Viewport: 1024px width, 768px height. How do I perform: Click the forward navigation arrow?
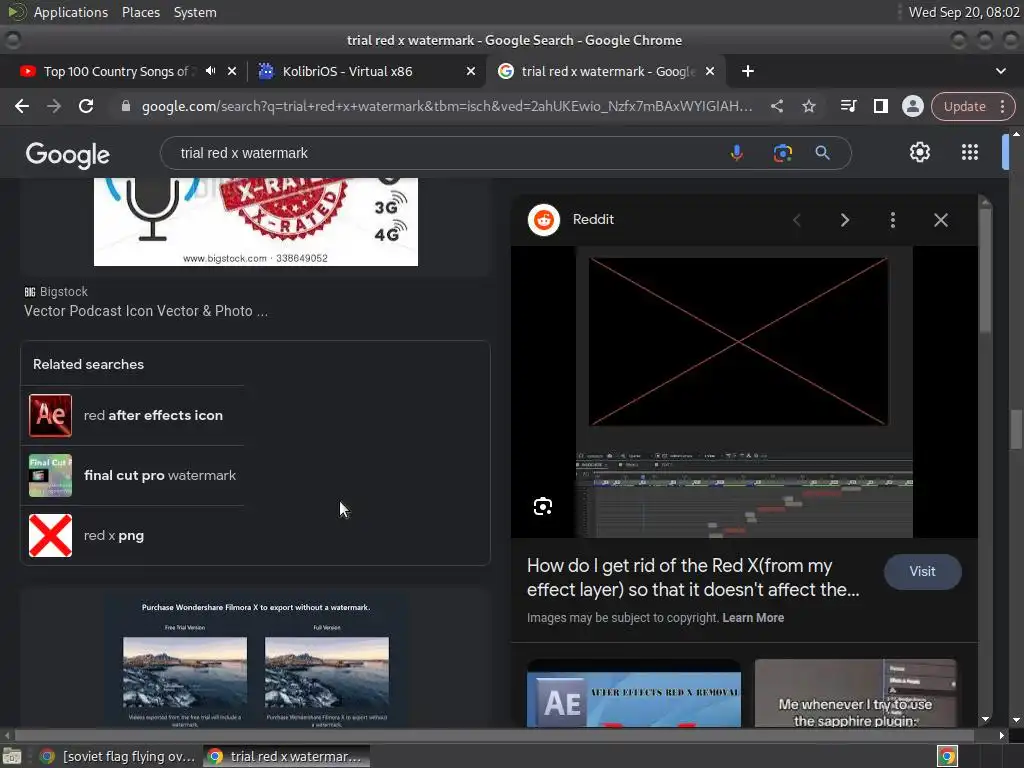coord(54,106)
